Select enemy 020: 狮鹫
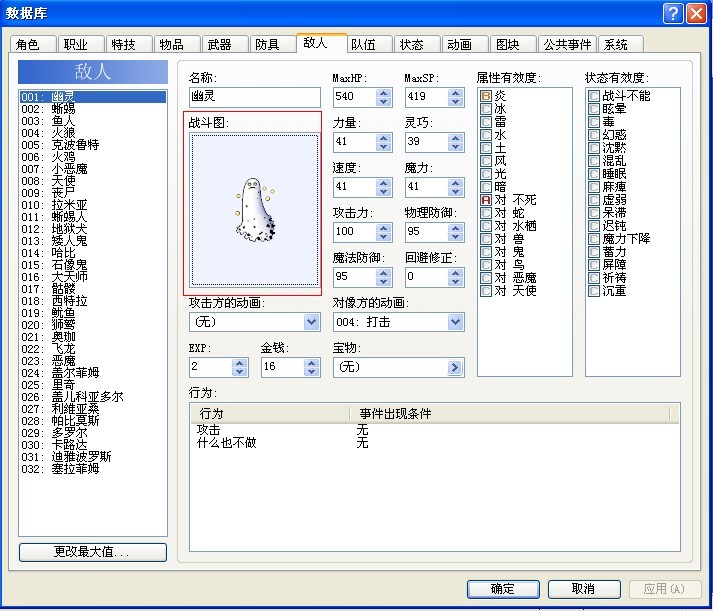This screenshot has height=611, width=713. coord(93,325)
